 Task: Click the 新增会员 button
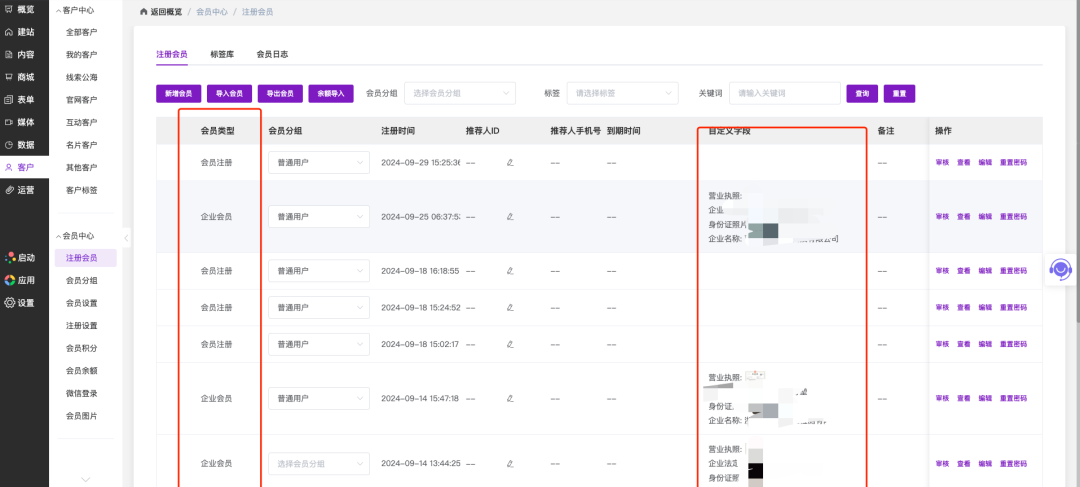click(179, 93)
